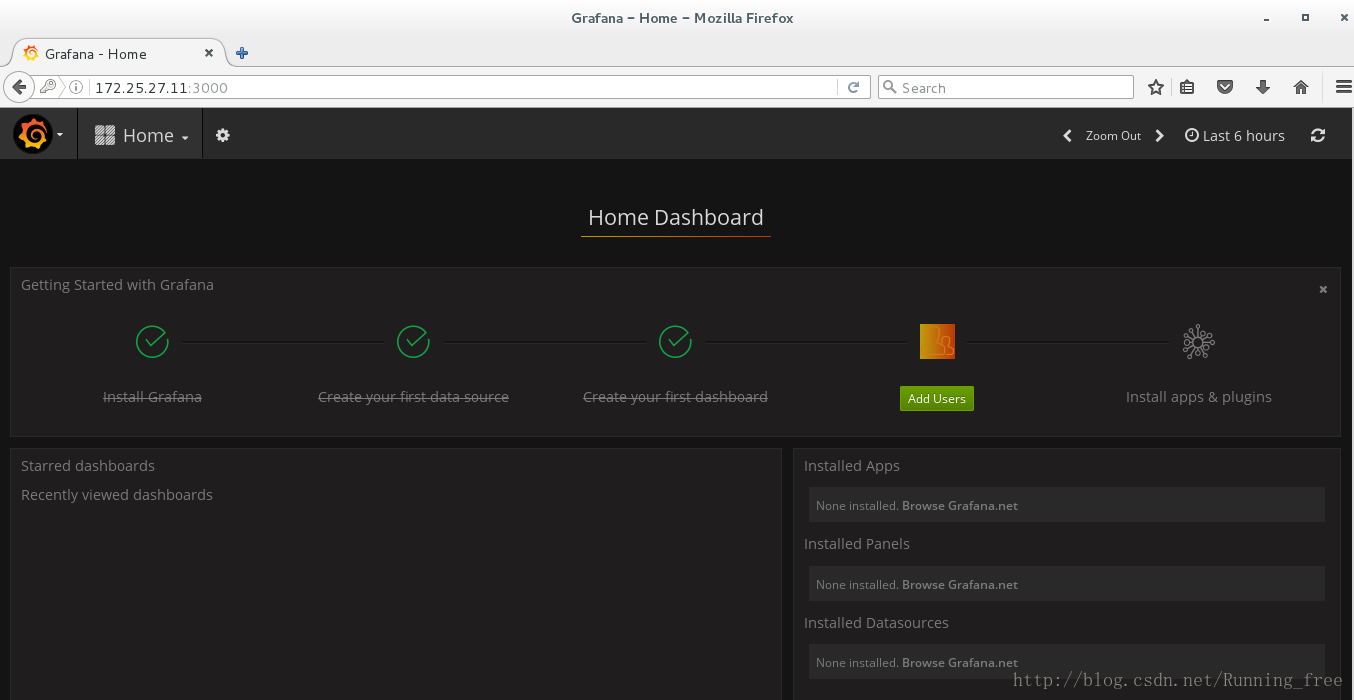This screenshot has width=1354, height=700.
Task: Bookmark this page with star icon
Action: (1156, 87)
